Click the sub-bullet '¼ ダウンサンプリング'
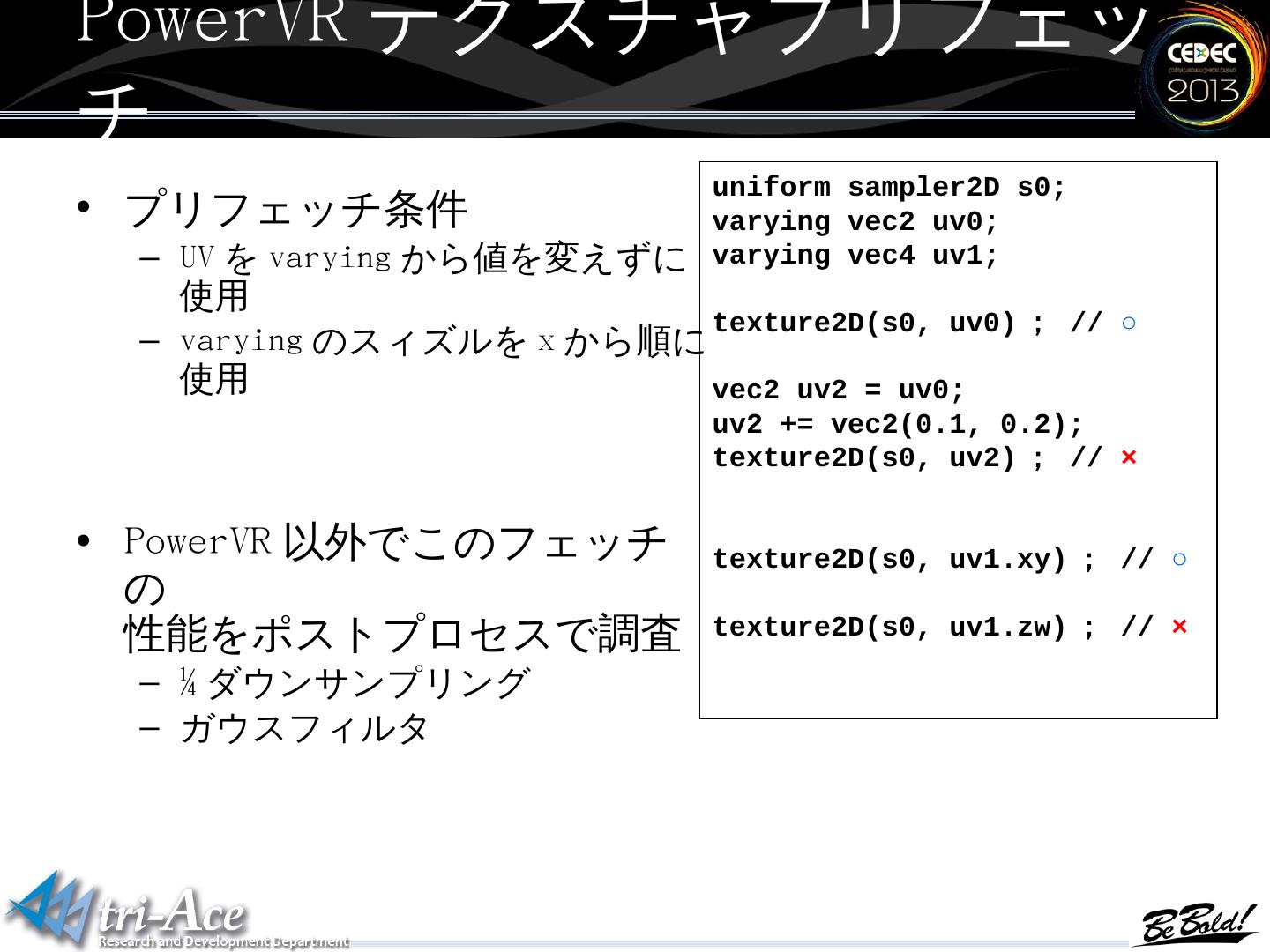Image resolution: width=1270 pixels, height=952 pixels. 355,683
